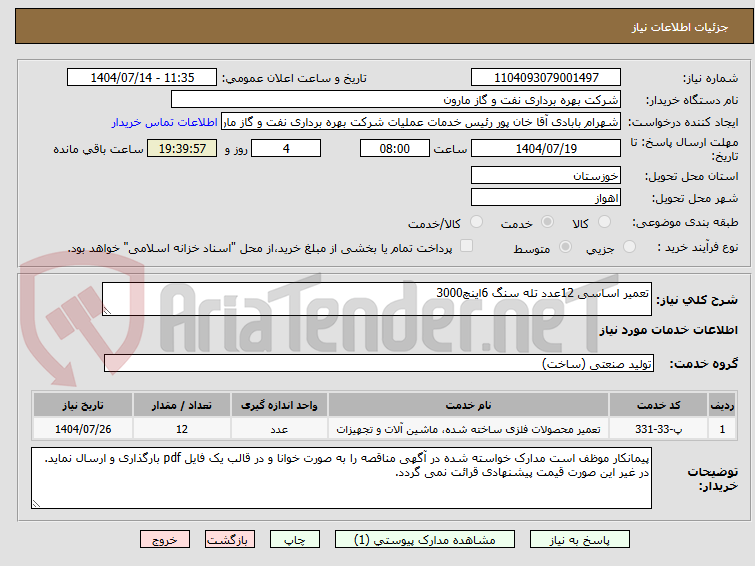Click the ردیف column header
The width and height of the screenshot is (755, 566).
722,405
